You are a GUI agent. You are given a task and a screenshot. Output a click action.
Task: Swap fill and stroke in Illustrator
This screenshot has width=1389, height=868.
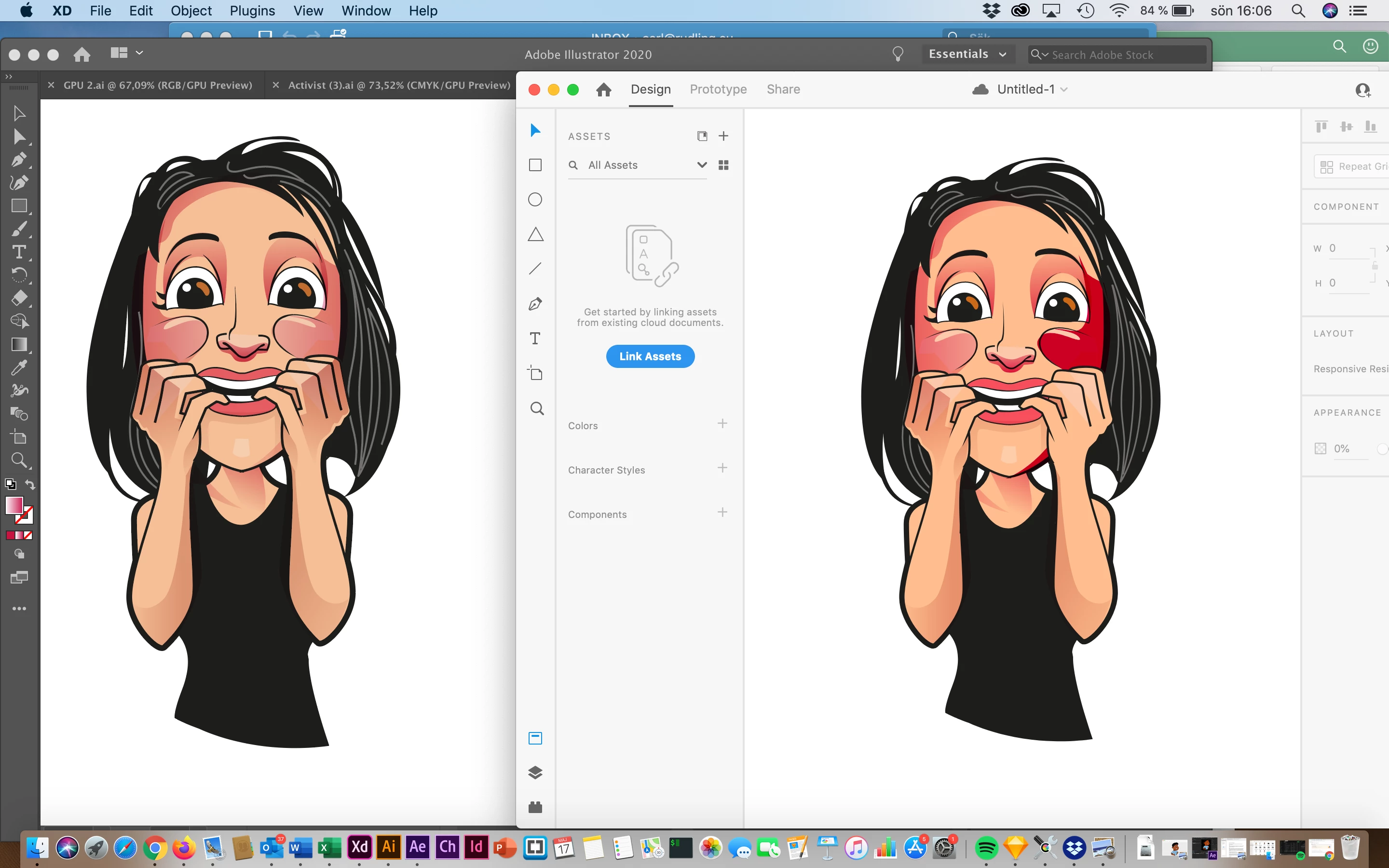click(30, 485)
